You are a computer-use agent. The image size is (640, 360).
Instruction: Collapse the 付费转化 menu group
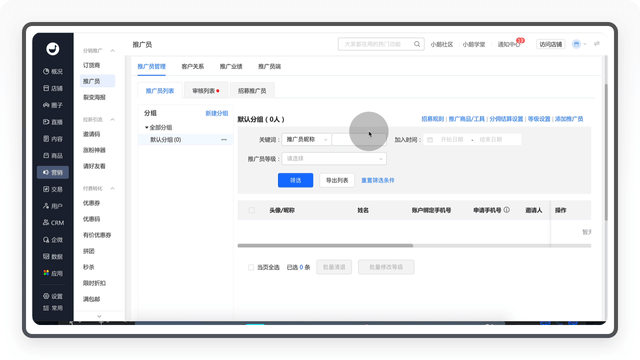pos(112,189)
